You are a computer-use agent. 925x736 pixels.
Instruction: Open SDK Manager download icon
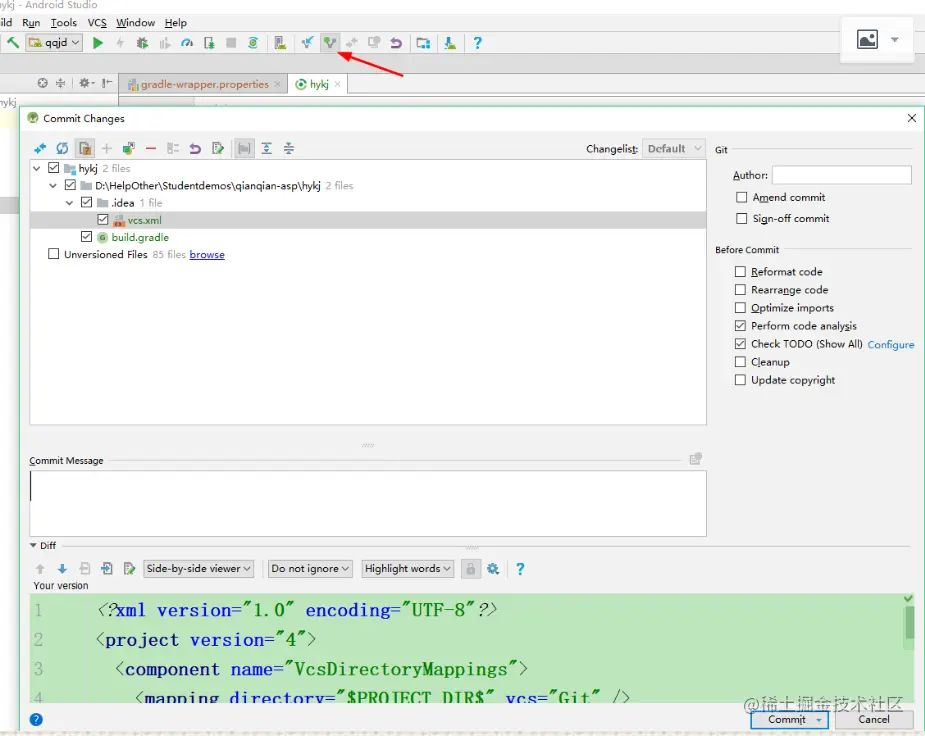point(450,43)
